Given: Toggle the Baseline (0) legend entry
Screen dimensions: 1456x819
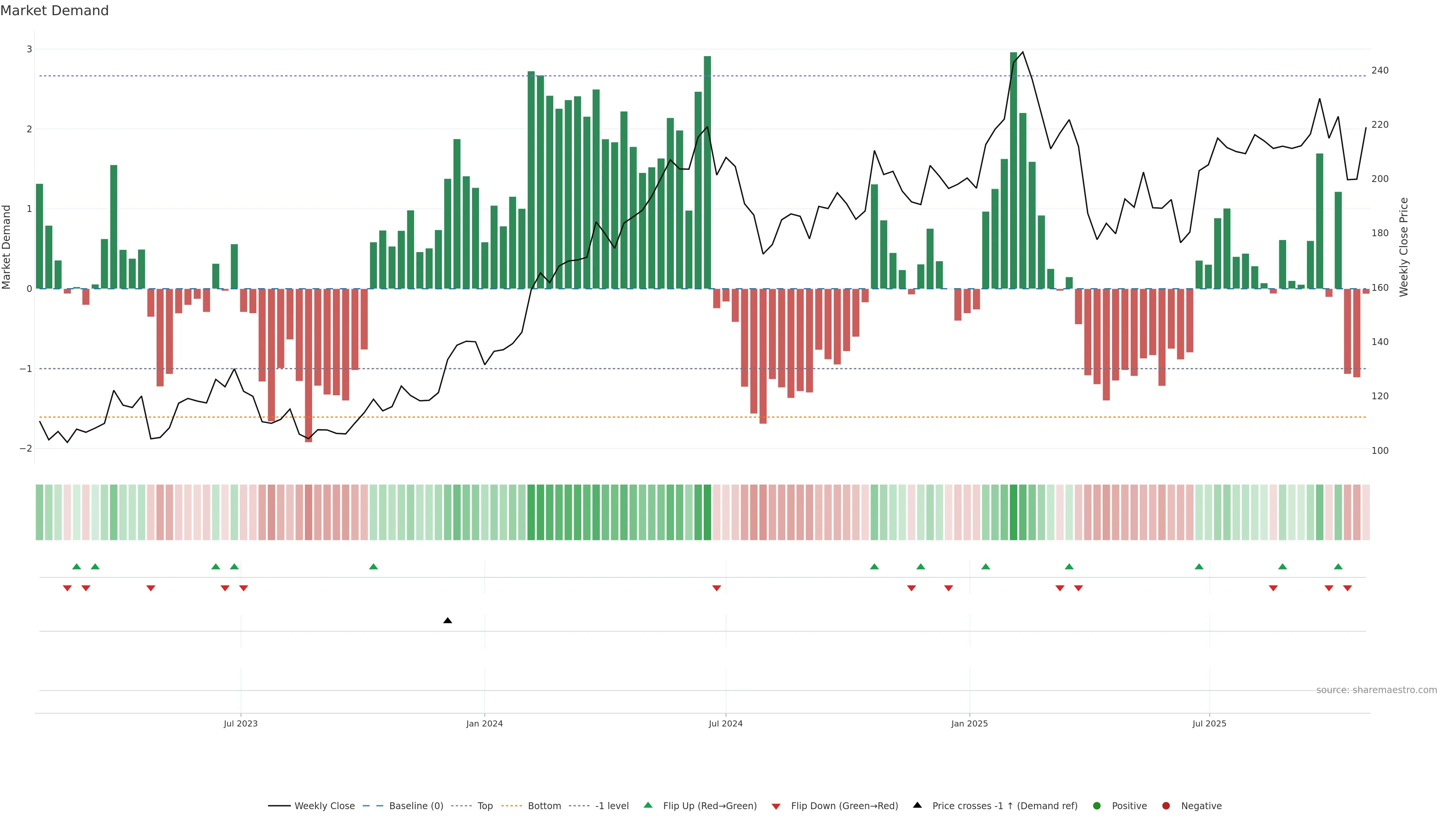Looking at the screenshot, I should 416,806.
